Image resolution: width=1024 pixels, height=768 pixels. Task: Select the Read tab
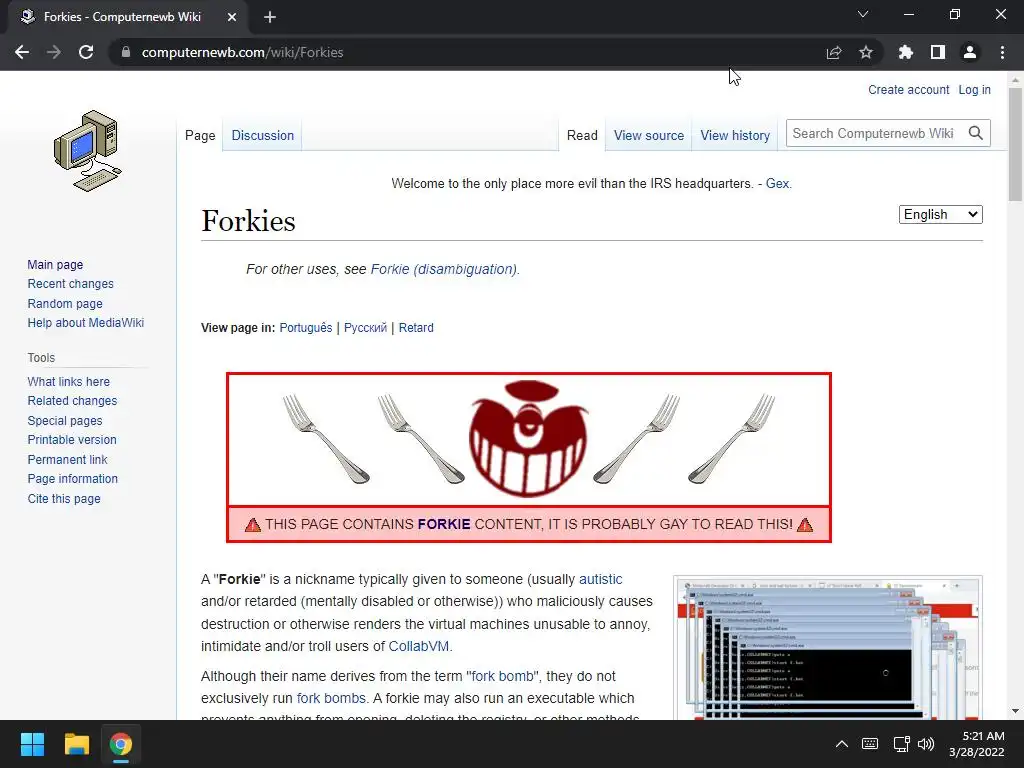click(582, 135)
